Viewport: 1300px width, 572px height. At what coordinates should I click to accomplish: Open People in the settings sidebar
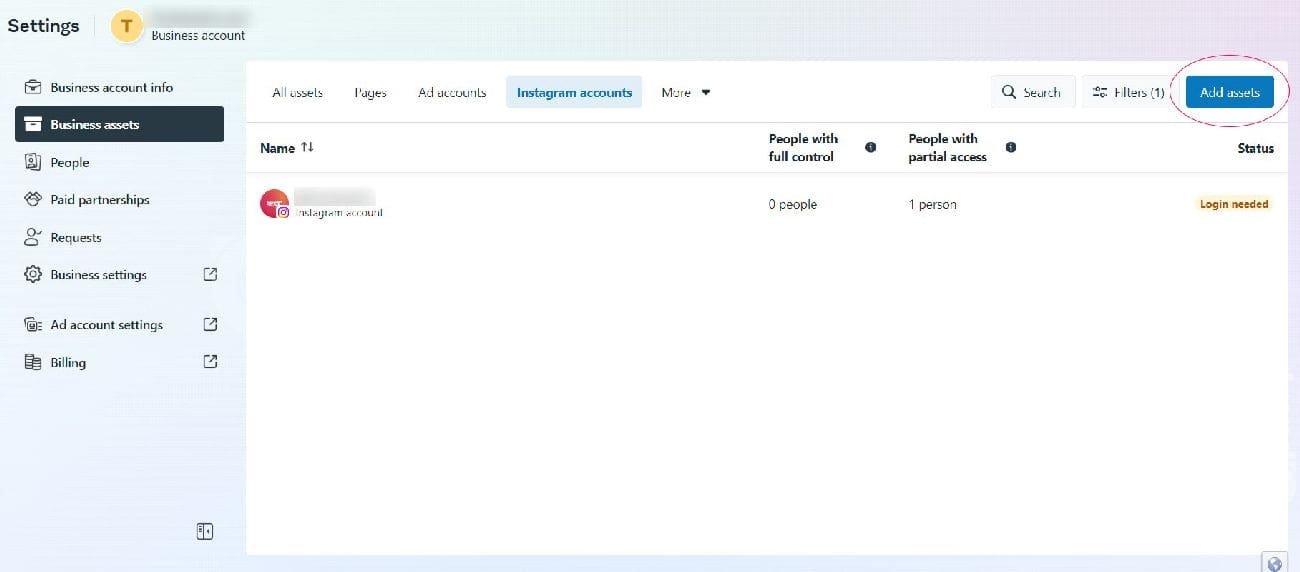(70, 162)
